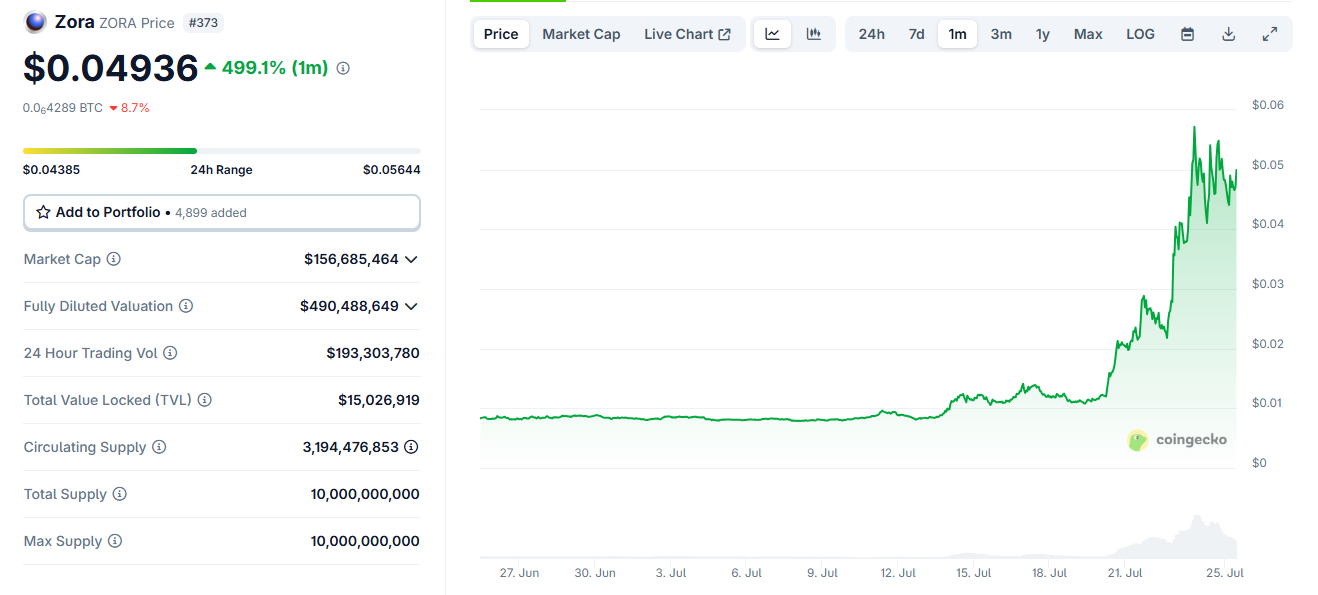Click the $15,026,919 TVL value
This screenshot has width=1318, height=595.
[x=379, y=400]
